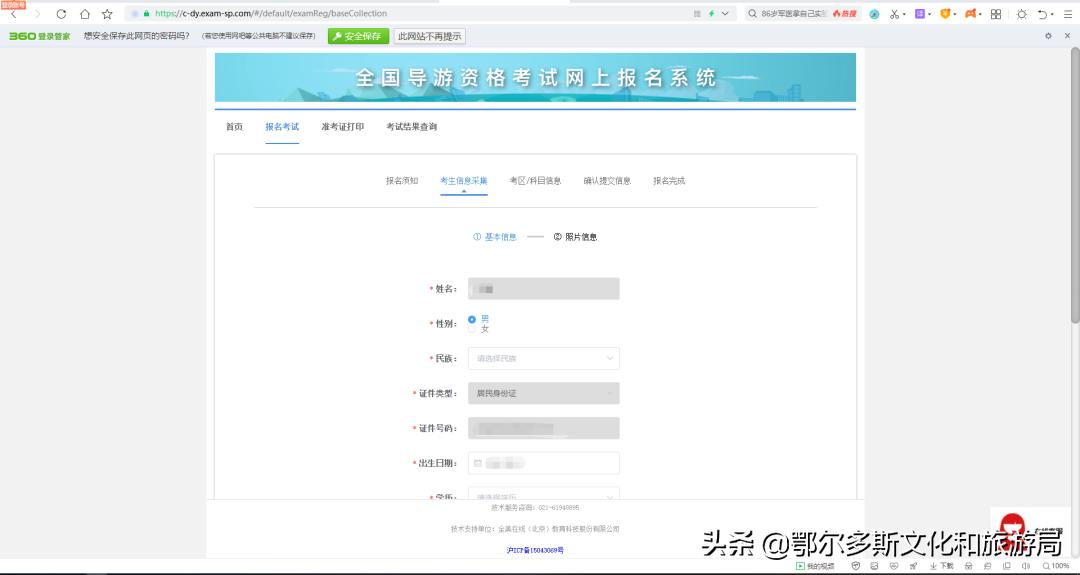
Task: Open the browser hamburger main menu
Action: click(x=1068, y=14)
